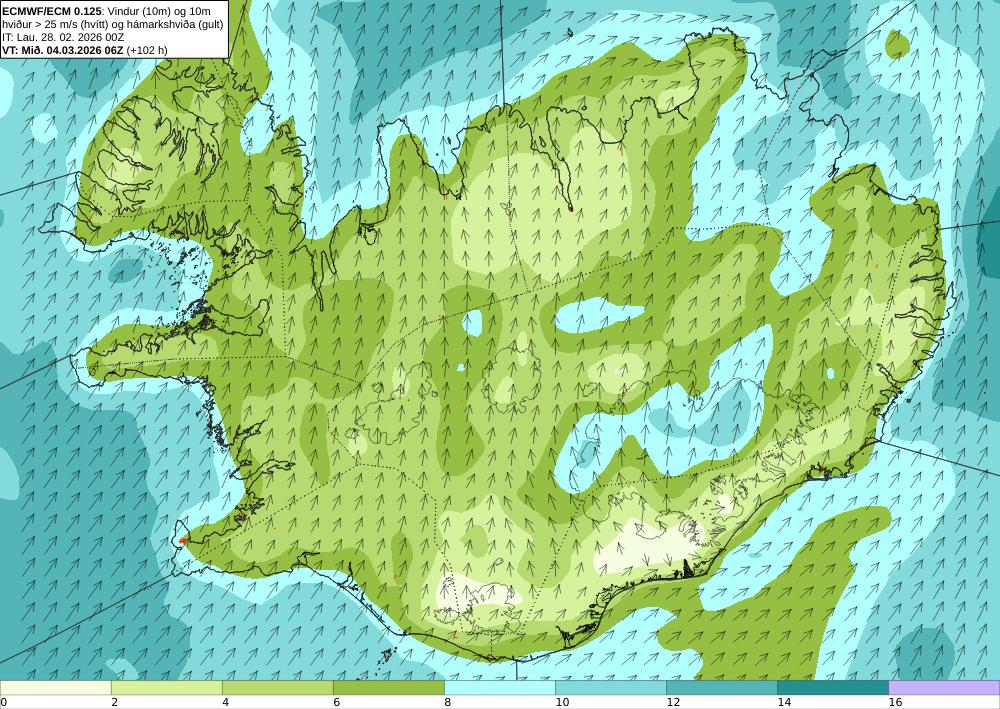
Task: Click the valid time "VT: Mið. 04.03.2026 06Z"
Action: click(62, 50)
